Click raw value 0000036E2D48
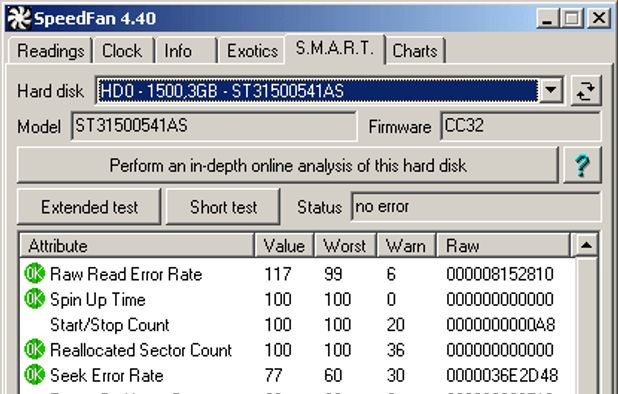The image size is (618, 394). coord(502,375)
